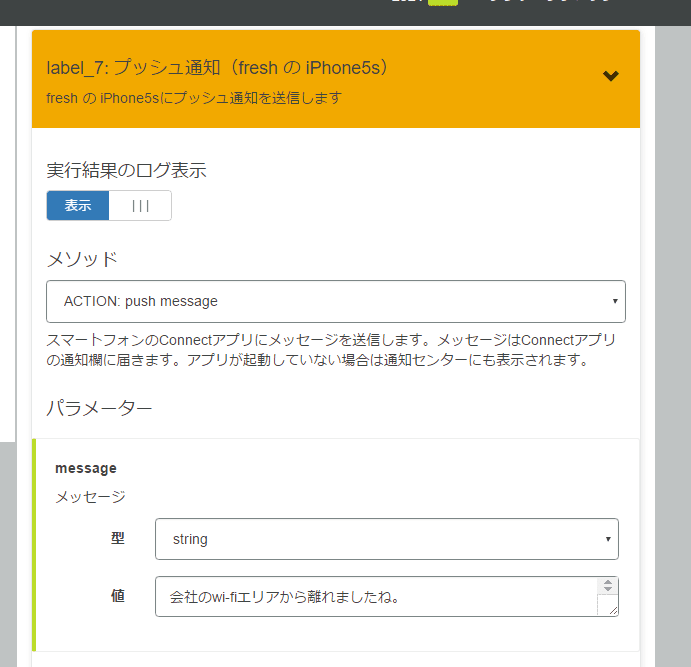Click the arrow on the string dropdown
Viewport: 691px width, 667px height.
tap(607, 540)
